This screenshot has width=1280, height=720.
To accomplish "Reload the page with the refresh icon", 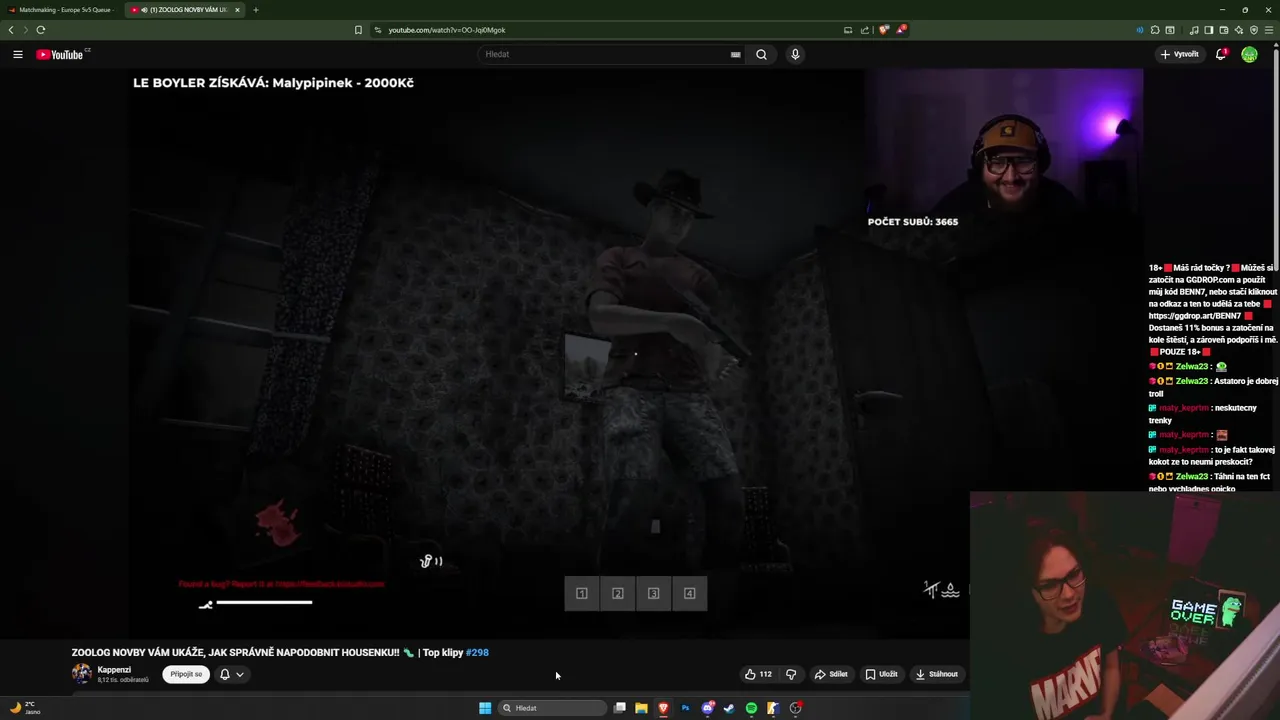I will click(x=41, y=30).
